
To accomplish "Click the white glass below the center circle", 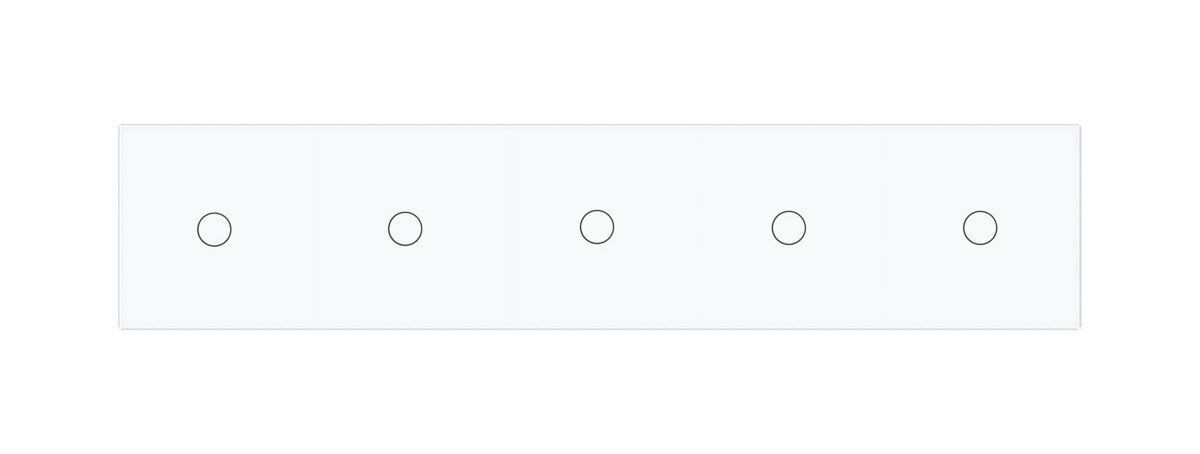I will (x=597, y=288).
